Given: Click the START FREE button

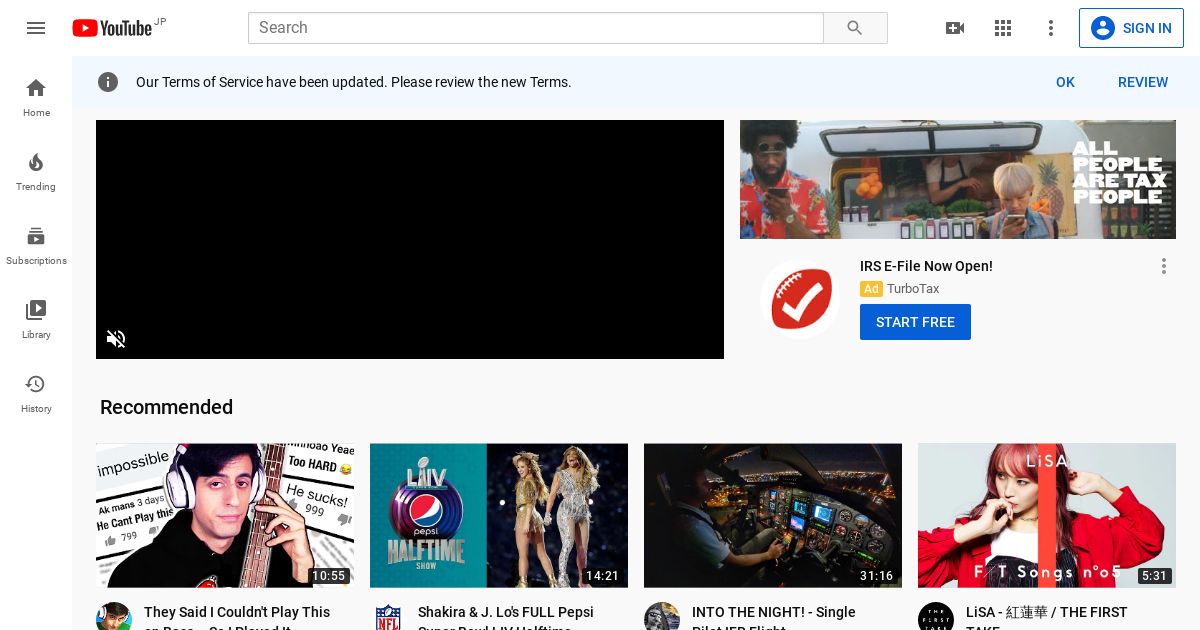Looking at the screenshot, I should coord(915,322).
